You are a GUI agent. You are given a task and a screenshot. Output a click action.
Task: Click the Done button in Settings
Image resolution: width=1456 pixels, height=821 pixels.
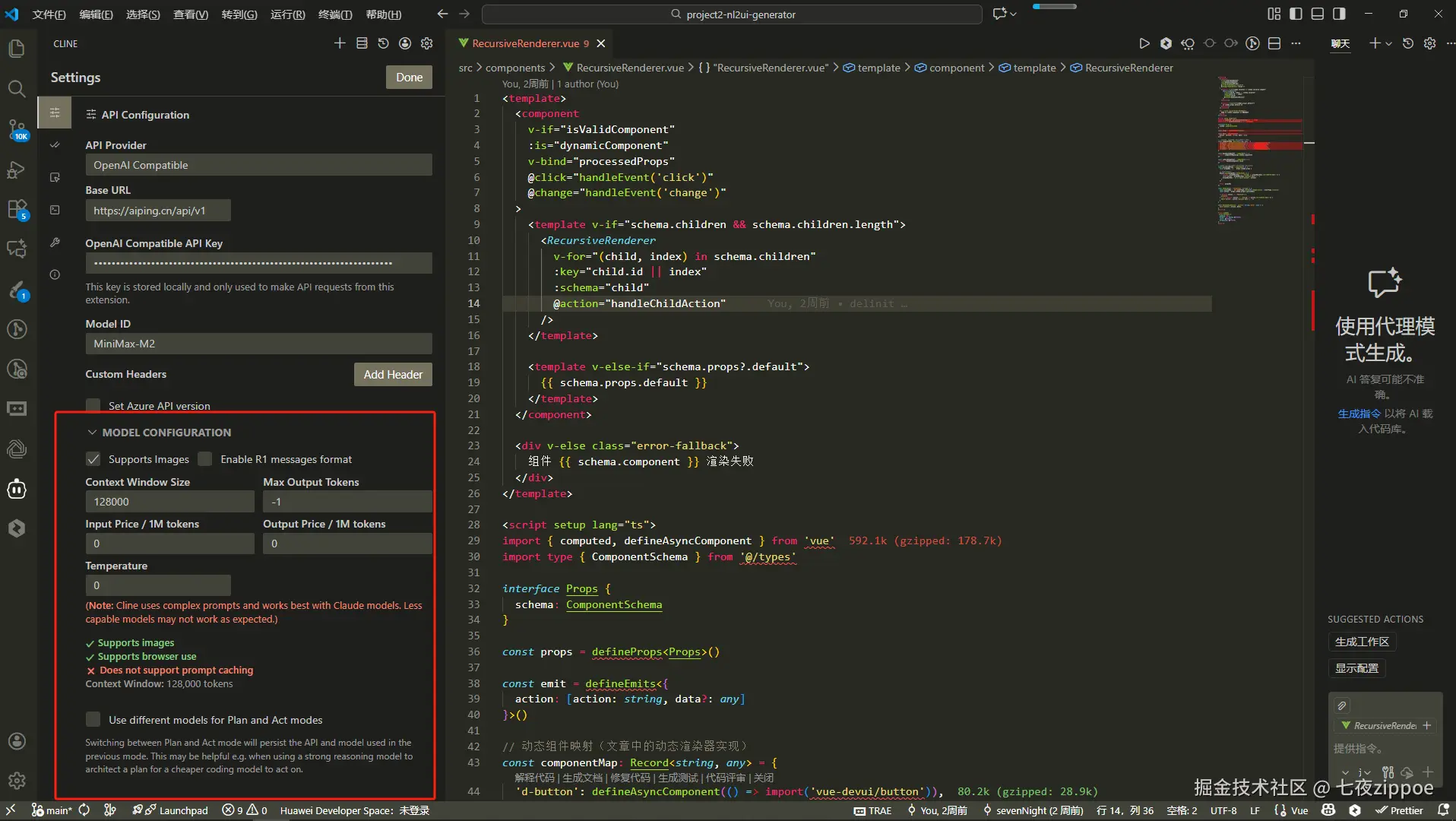[x=409, y=78]
